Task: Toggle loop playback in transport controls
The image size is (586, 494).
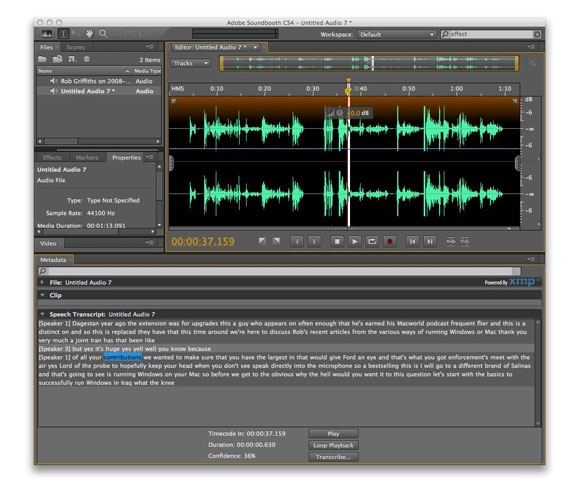Action: click(x=372, y=241)
